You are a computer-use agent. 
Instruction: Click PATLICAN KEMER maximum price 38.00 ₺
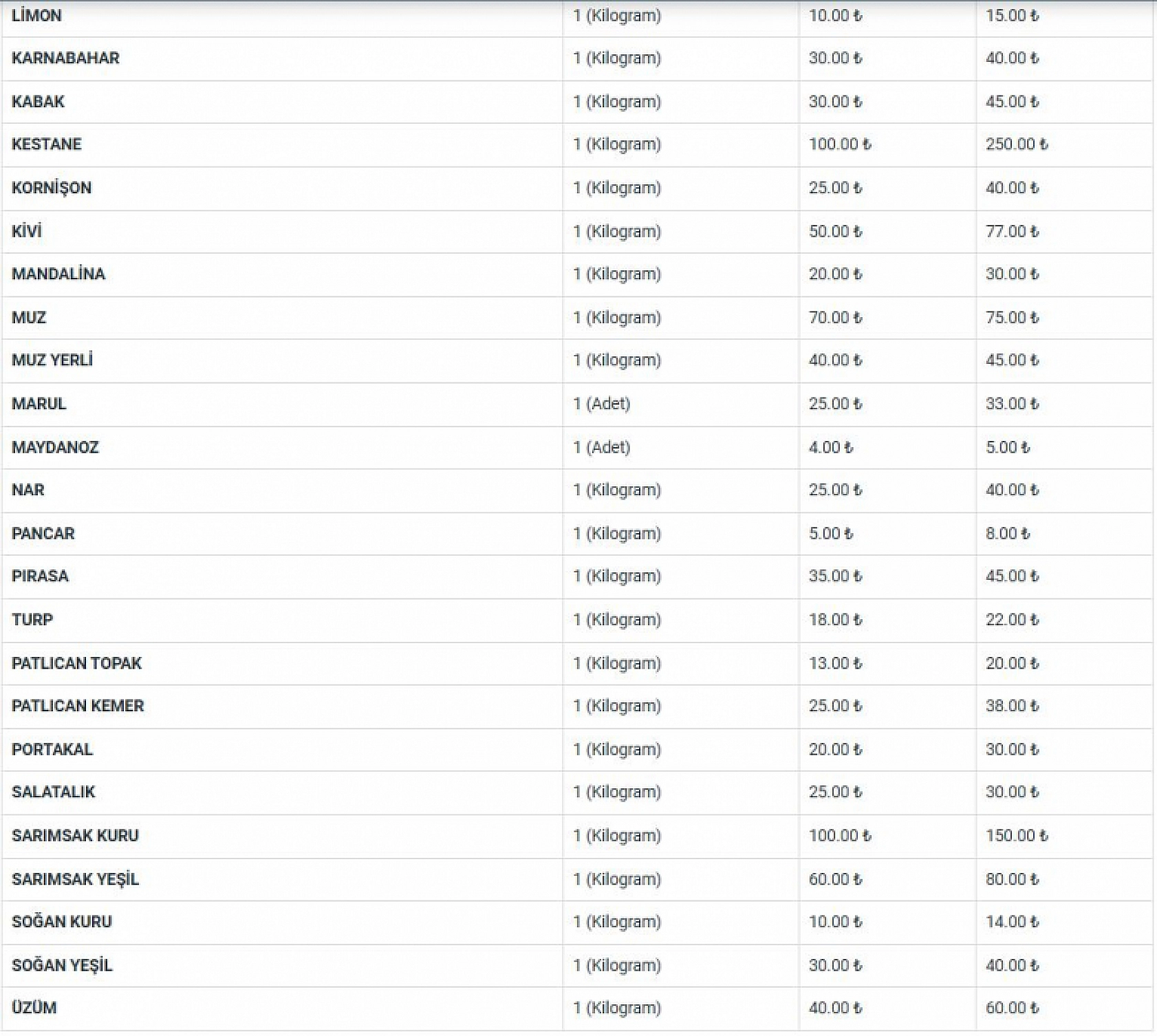[x=1012, y=706]
